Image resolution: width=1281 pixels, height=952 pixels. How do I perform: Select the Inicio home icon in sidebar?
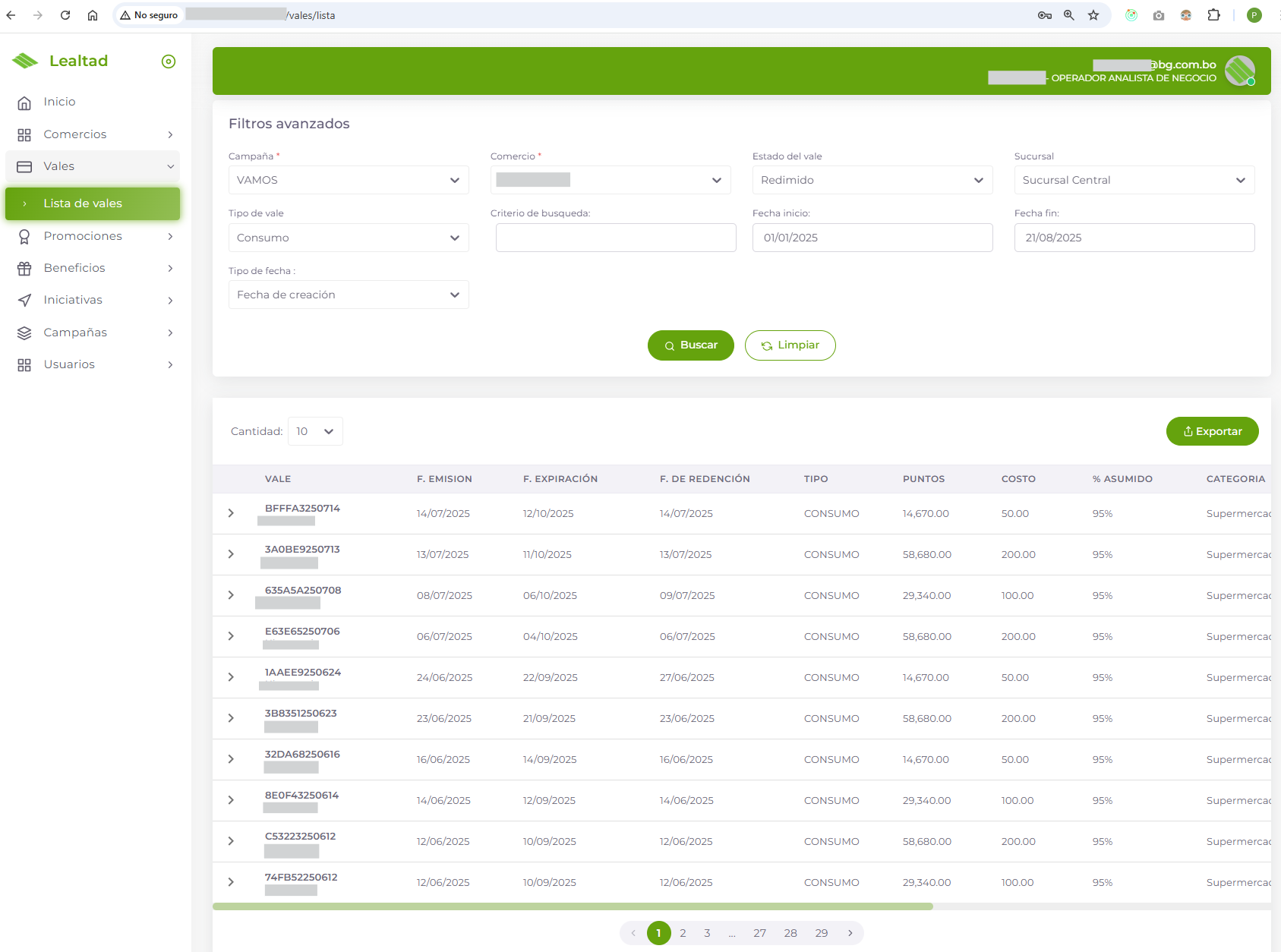25,102
